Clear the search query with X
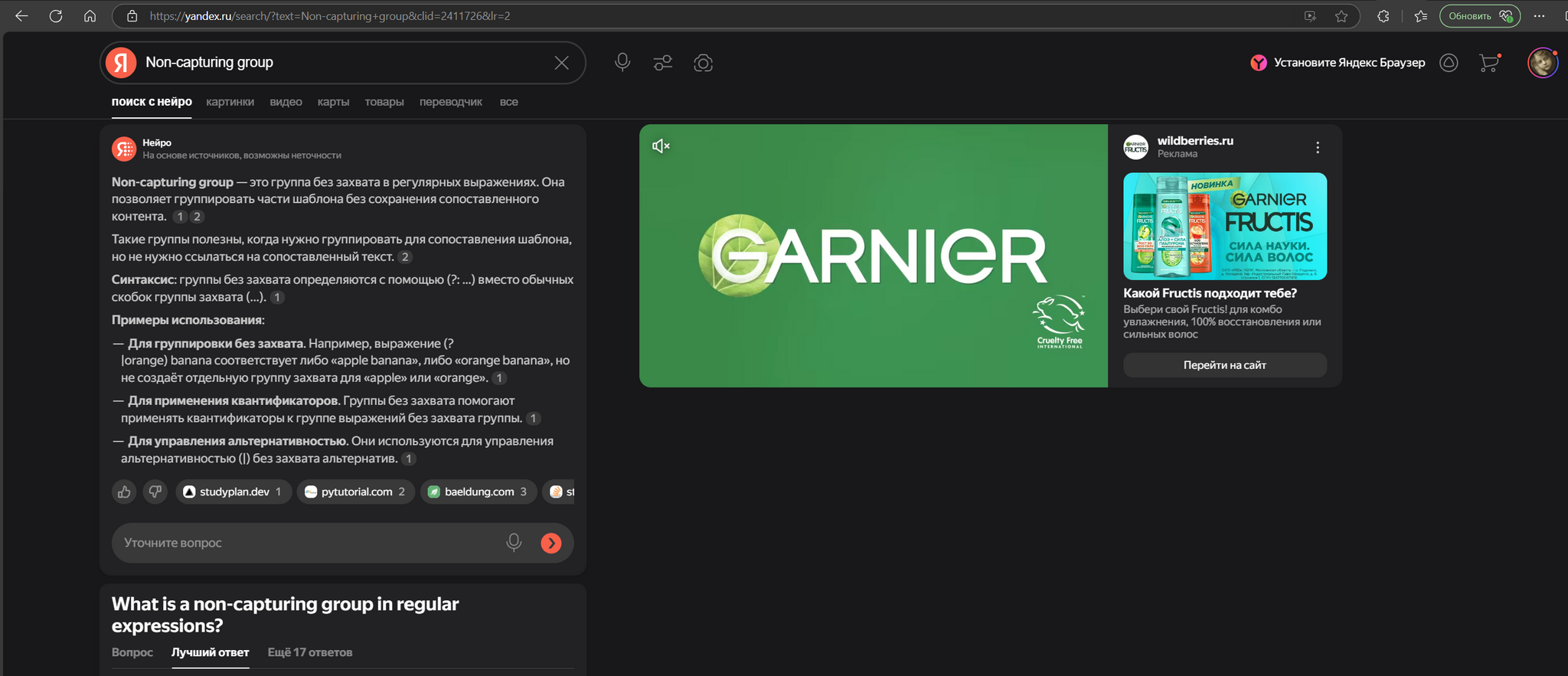The image size is (1568, 676). (561, 63)
